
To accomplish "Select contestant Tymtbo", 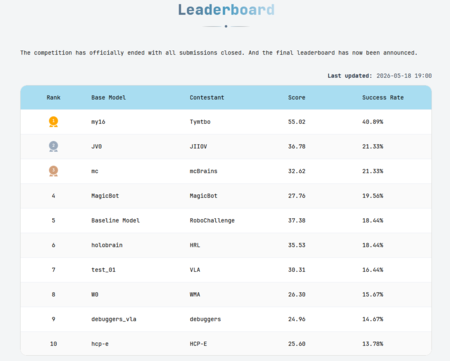I will (200, 122).
